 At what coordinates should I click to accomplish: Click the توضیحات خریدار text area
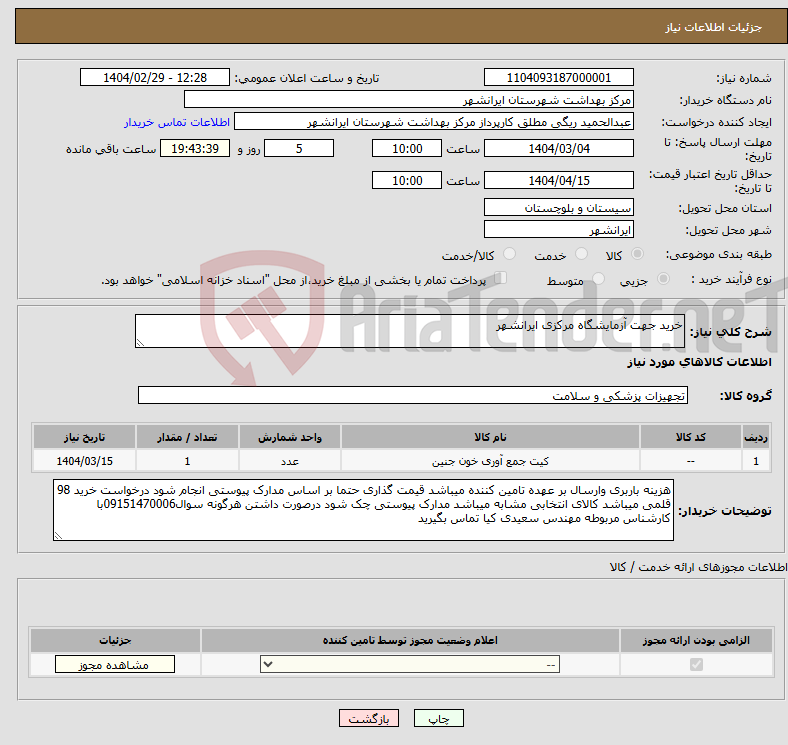(363, 510)
